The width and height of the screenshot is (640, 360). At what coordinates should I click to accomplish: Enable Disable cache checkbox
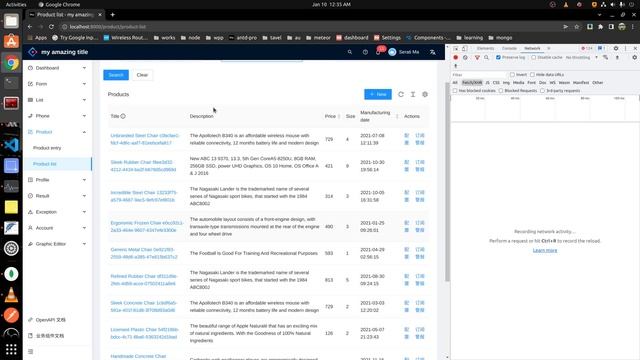pyautogui.click(x=533, y=58)
